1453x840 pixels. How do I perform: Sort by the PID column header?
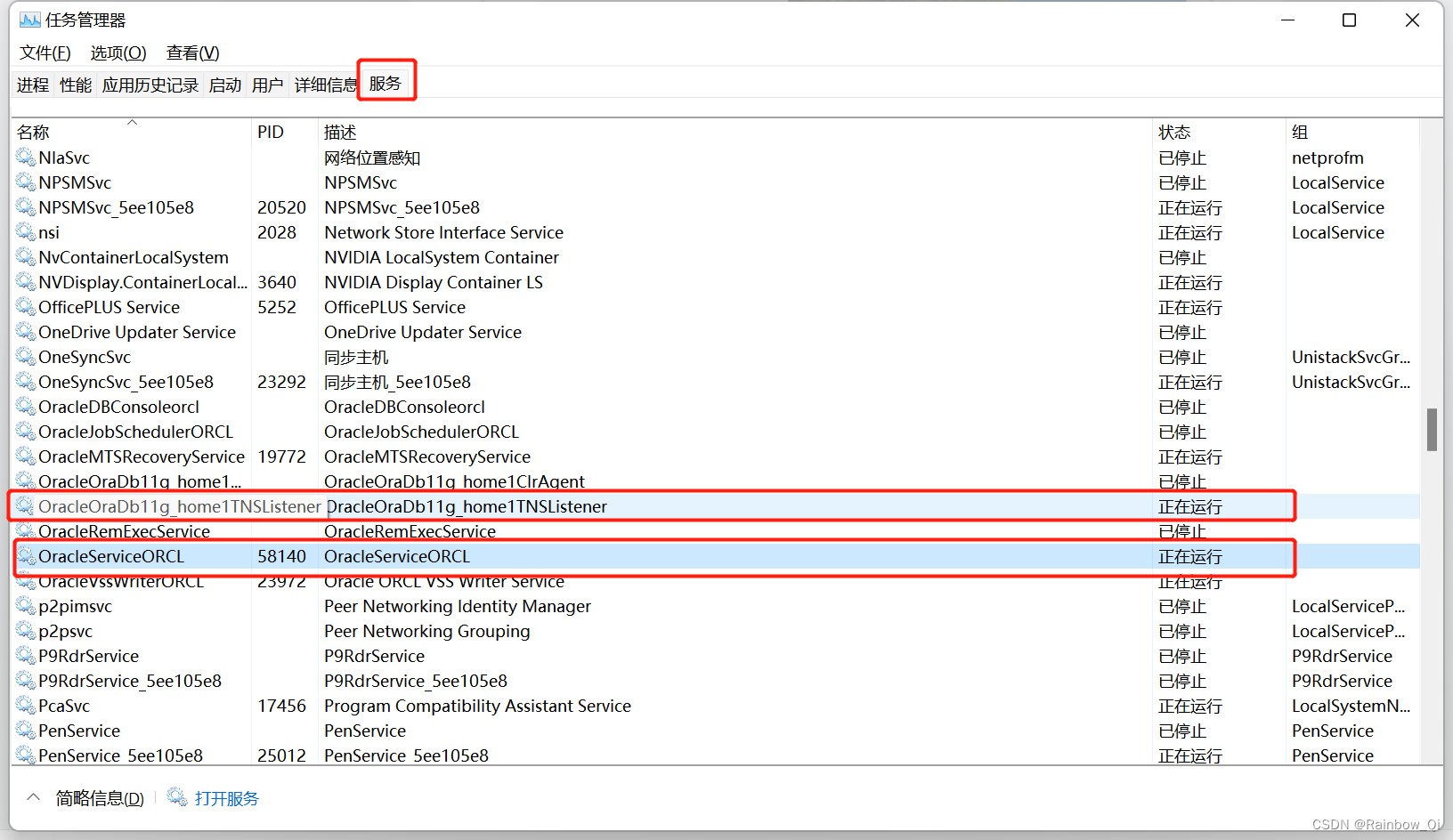point(285,132)
